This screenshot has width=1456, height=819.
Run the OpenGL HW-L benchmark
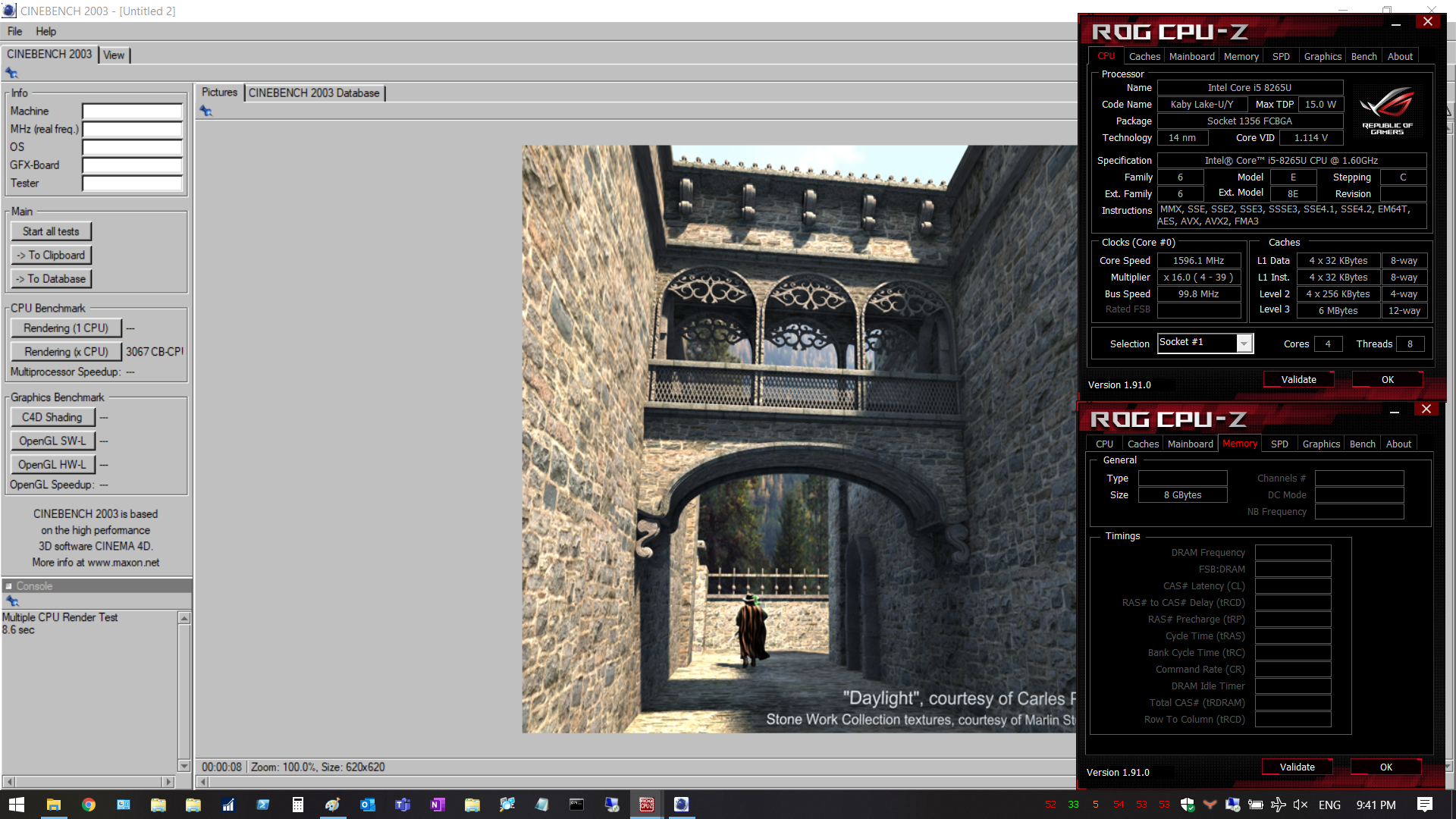(x=52, y=464)
